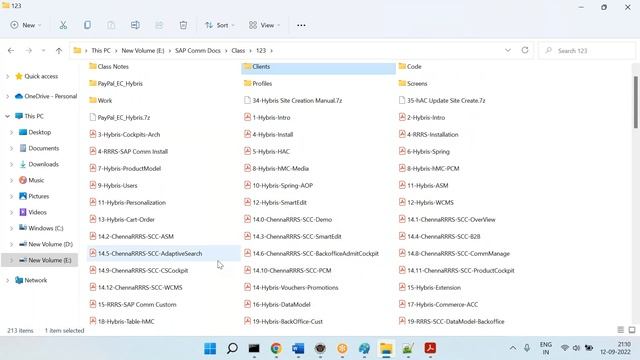Open Windows Start menu
The height and width of the screenshot is (360, 640).
click(210, 348)
